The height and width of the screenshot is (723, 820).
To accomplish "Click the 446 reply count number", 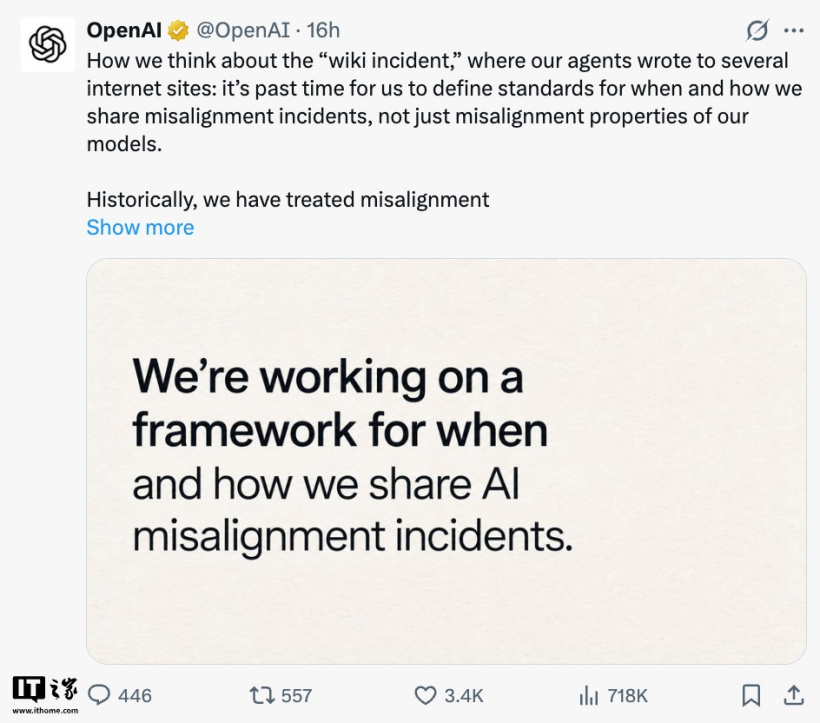I will tap(135, 696).
